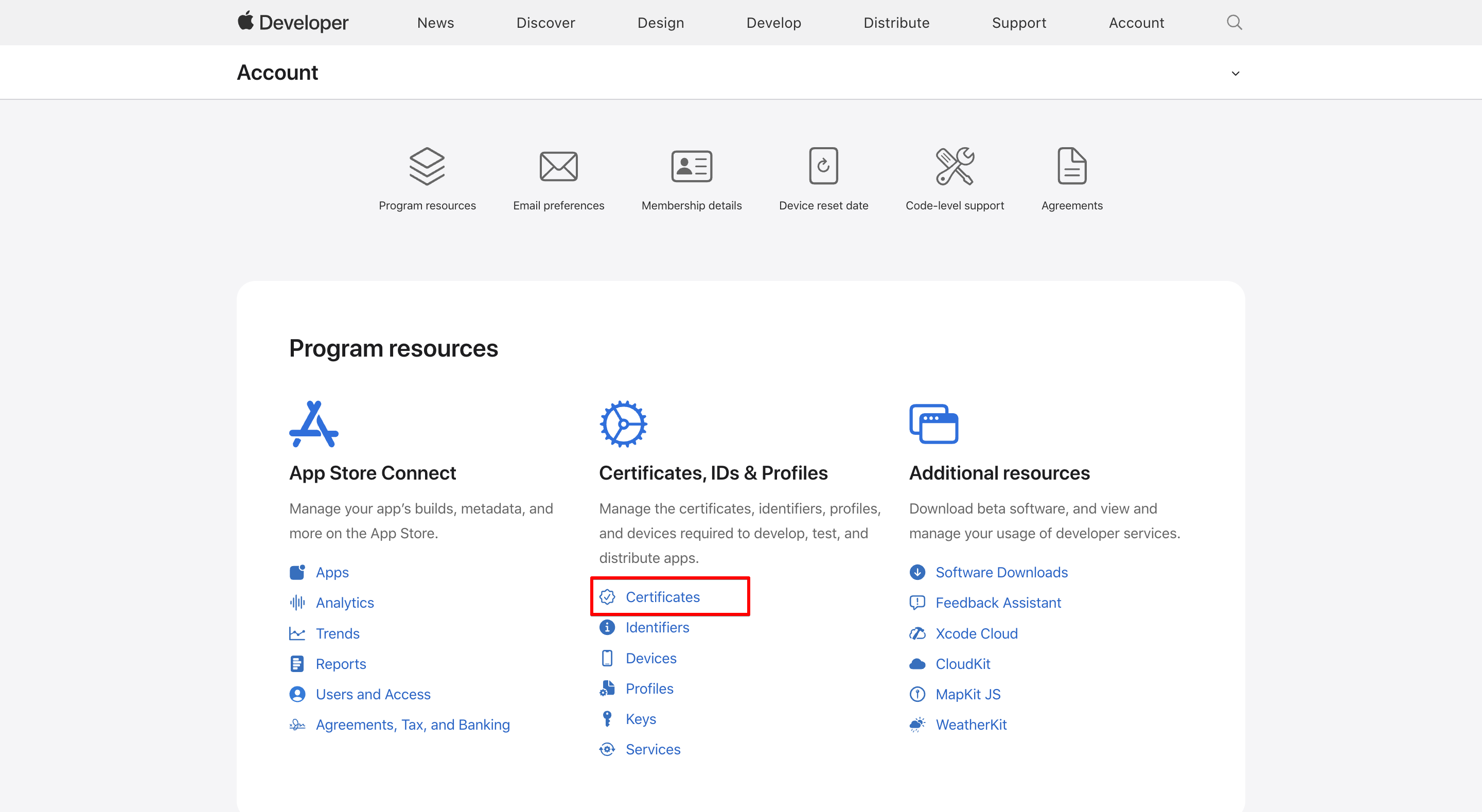Open search via the magnifying glass icon
The height and width of the screenshot is (812, 1482).
pyautogui.click(x=1233, y=22)
